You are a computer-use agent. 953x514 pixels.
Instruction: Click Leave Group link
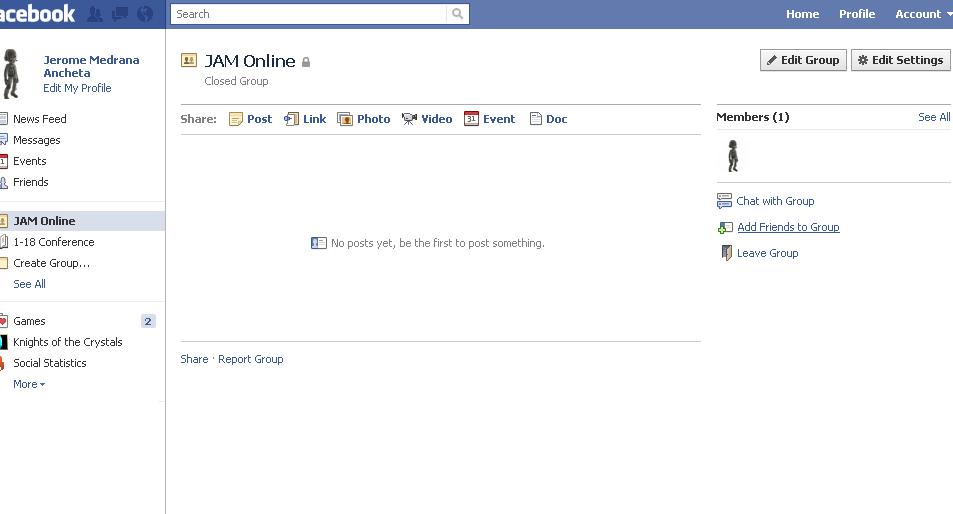tap(768, 253)
